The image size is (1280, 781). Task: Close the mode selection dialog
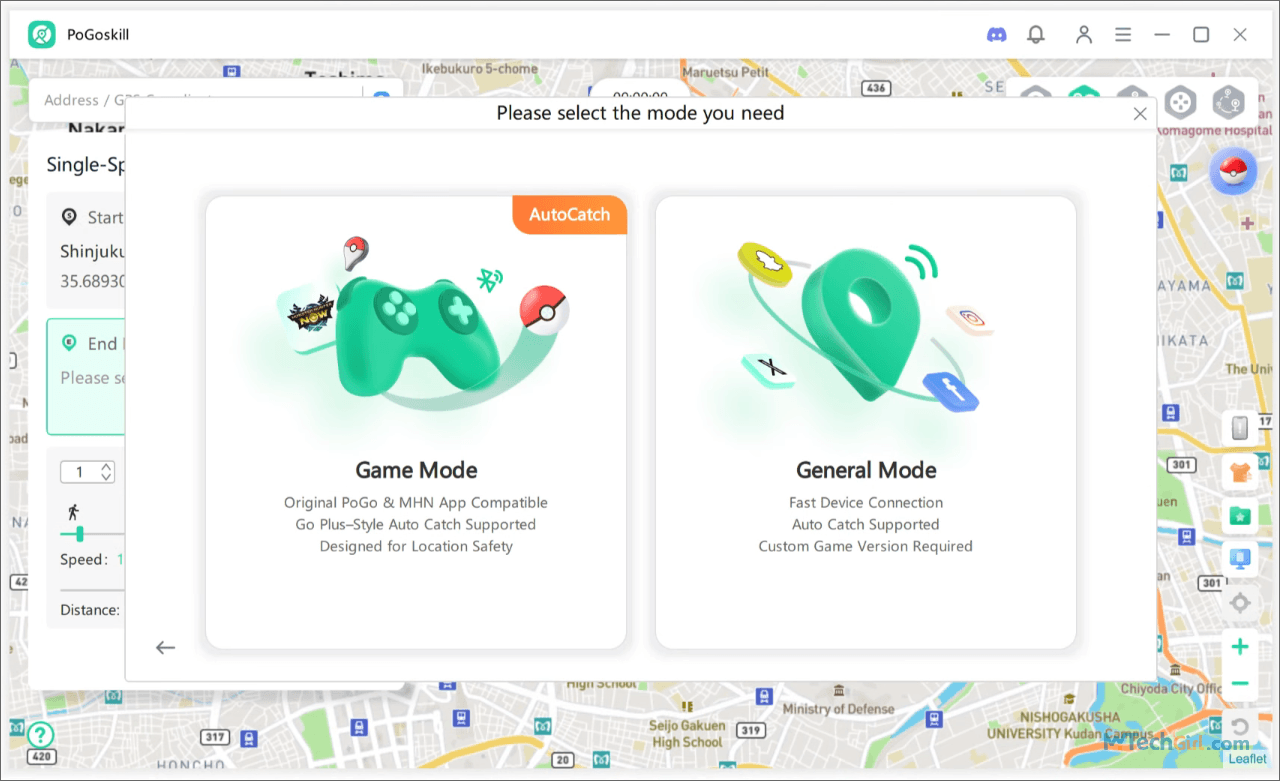[x=1140, y=114]
